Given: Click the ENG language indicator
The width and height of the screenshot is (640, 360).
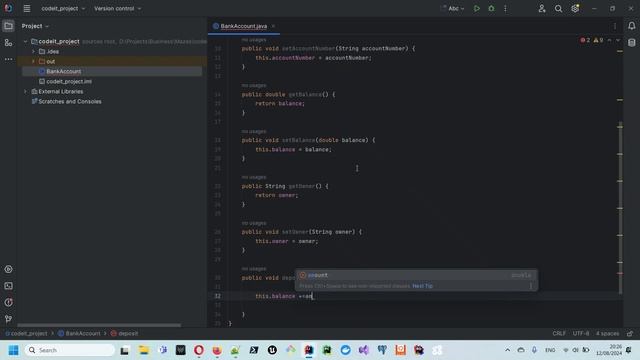Looking at the screenshot, I should (x=550, y=350).
